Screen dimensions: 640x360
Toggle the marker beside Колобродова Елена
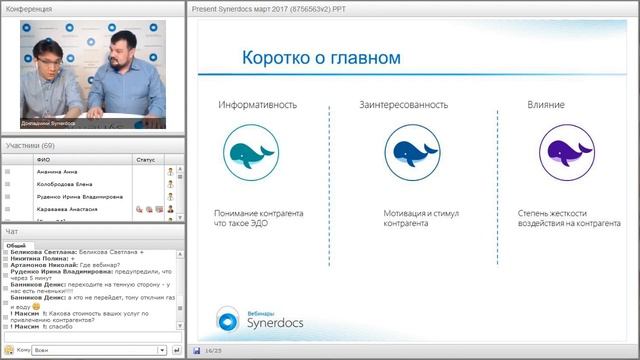coord(7,184)
